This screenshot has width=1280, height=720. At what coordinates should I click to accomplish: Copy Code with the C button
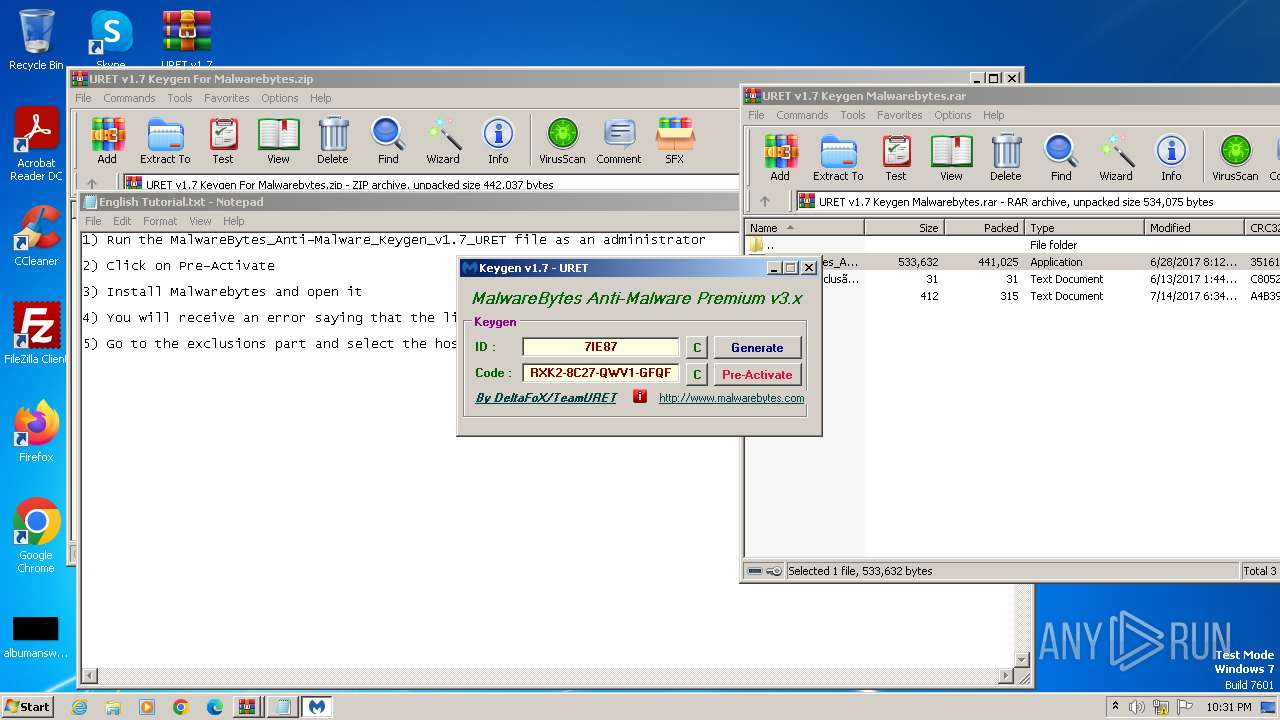tap(697, 374)
